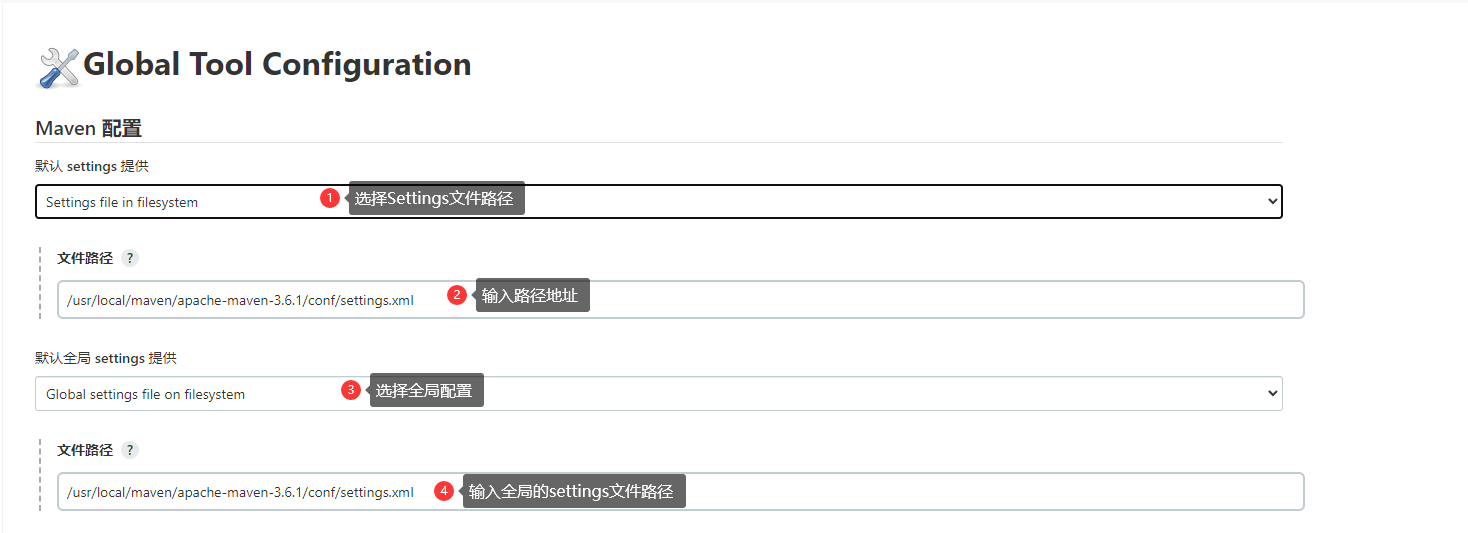1468x533 pixels.
Task: Click the red number 3 badge
Action: [x=351, y=390]
